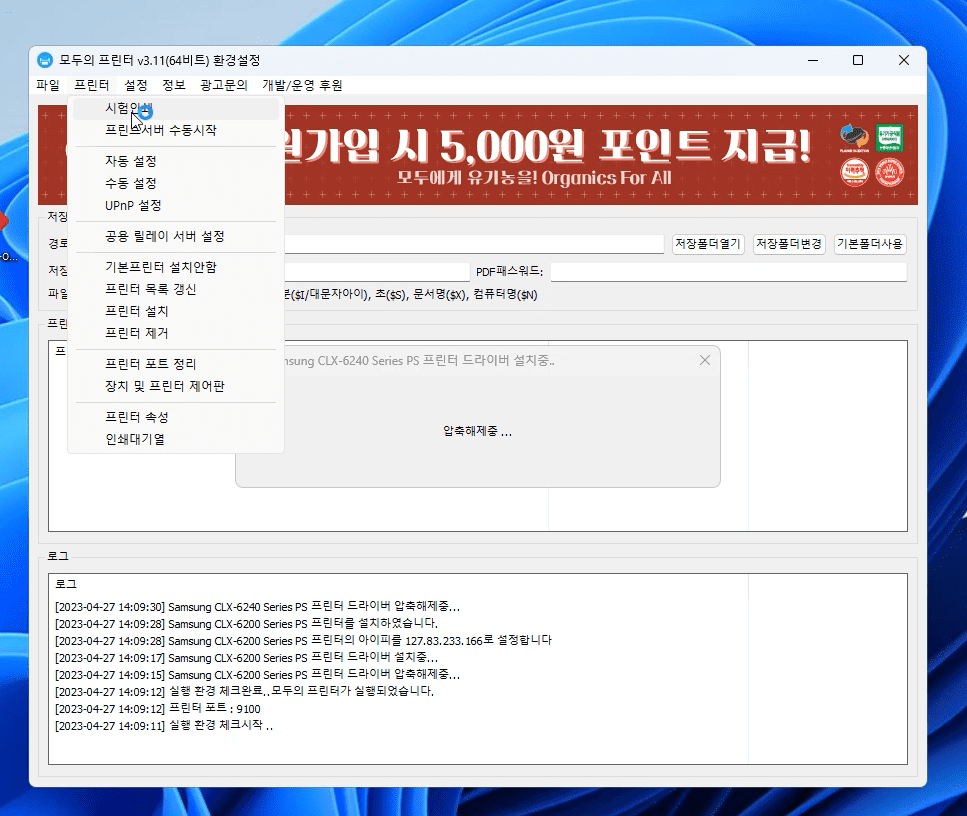Screen dimensions: 967x816
Task: Click the 기본폴더사용 button
Action: click(x=870, y=244)
